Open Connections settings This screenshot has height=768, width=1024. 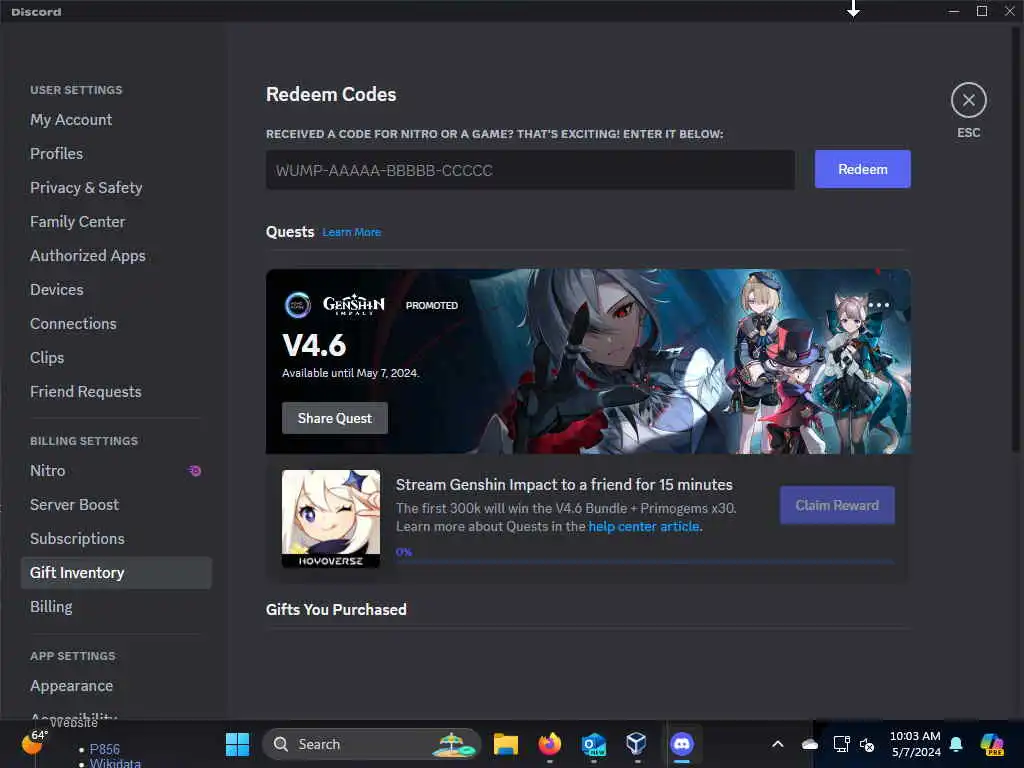point(73,323)
